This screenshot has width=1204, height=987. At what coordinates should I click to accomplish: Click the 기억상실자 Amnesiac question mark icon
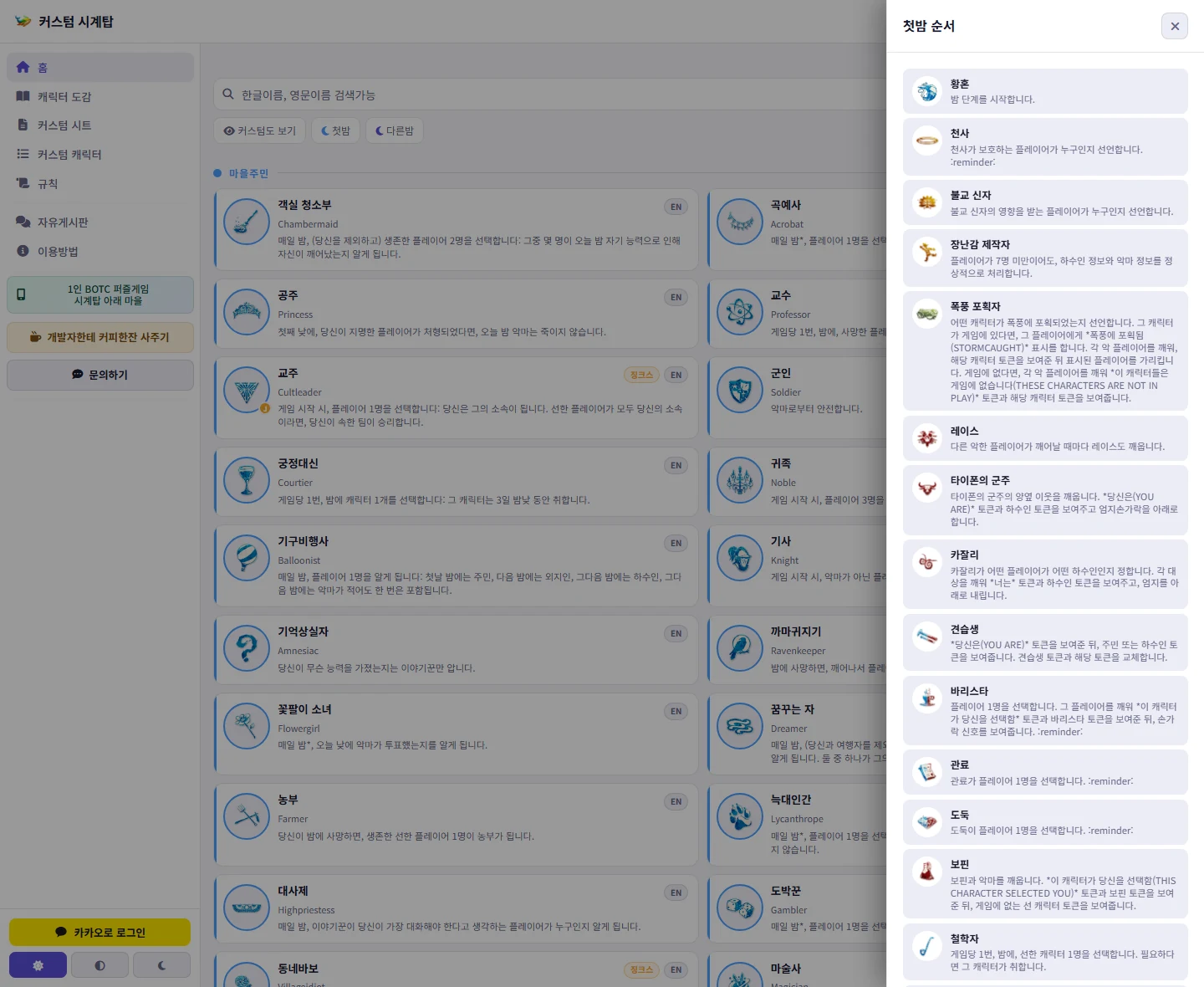247,648
